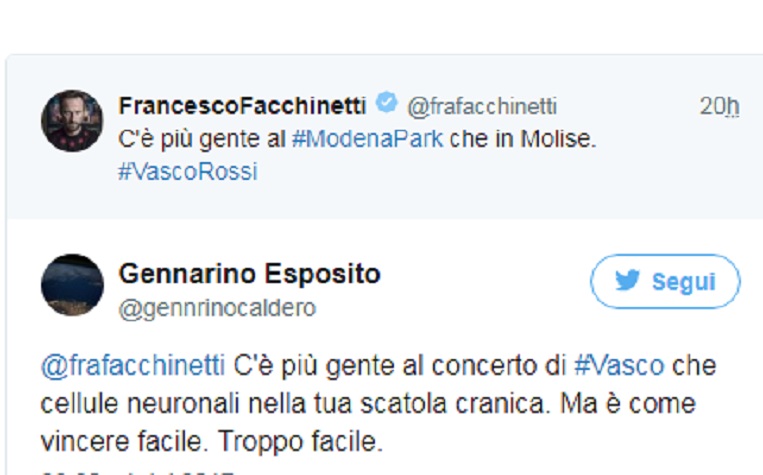Open Gennarino Esposito's avatar image
This screenshot has height=475, width=763.
click(72, 285)
